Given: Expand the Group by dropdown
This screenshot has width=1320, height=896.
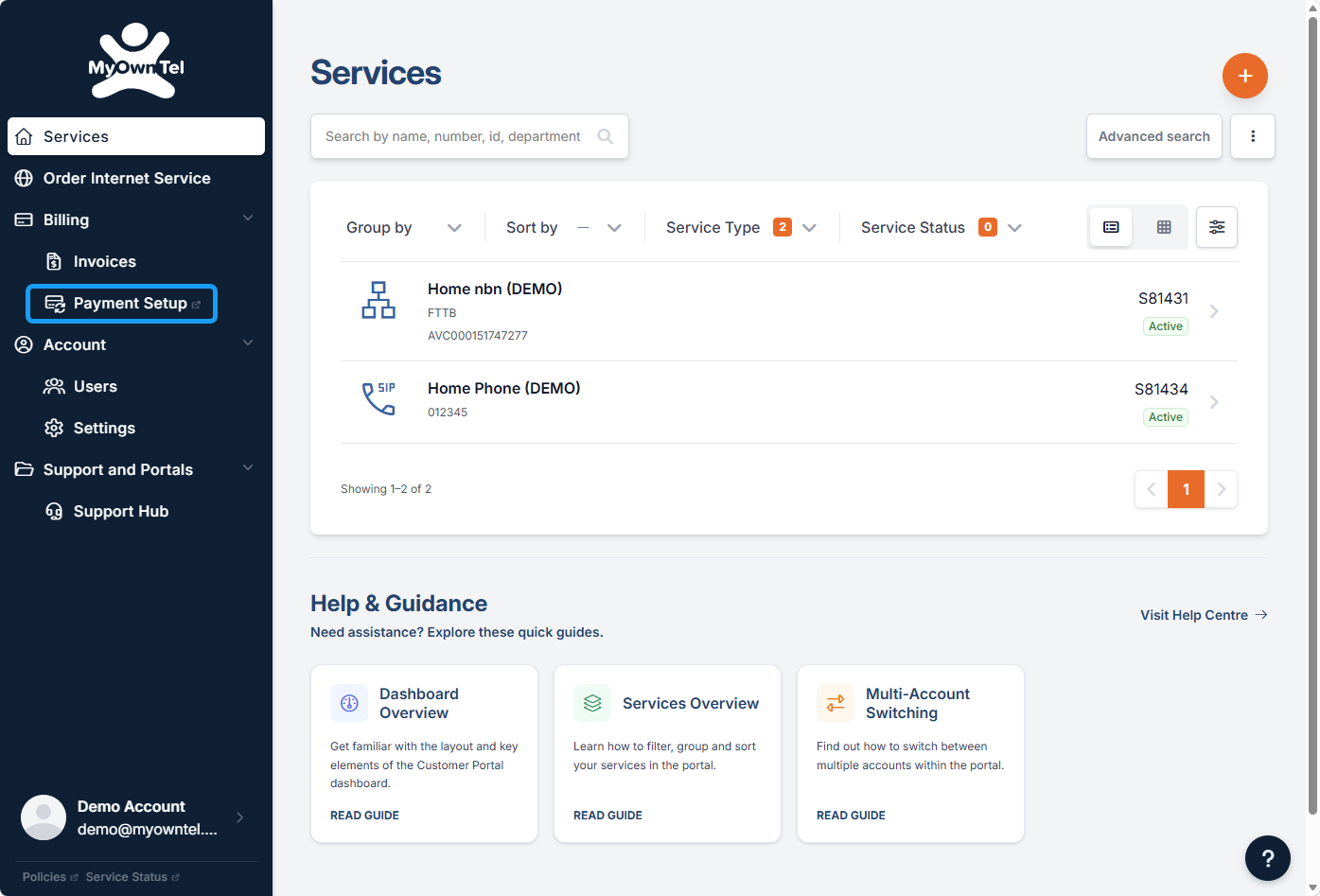Looking at the screenshot, I should point(404,227).
